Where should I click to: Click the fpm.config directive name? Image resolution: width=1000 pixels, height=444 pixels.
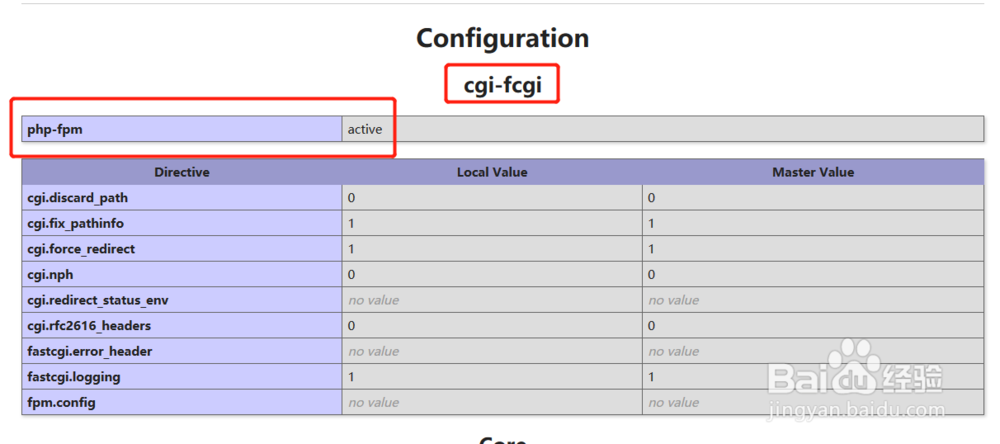(61, 403)
